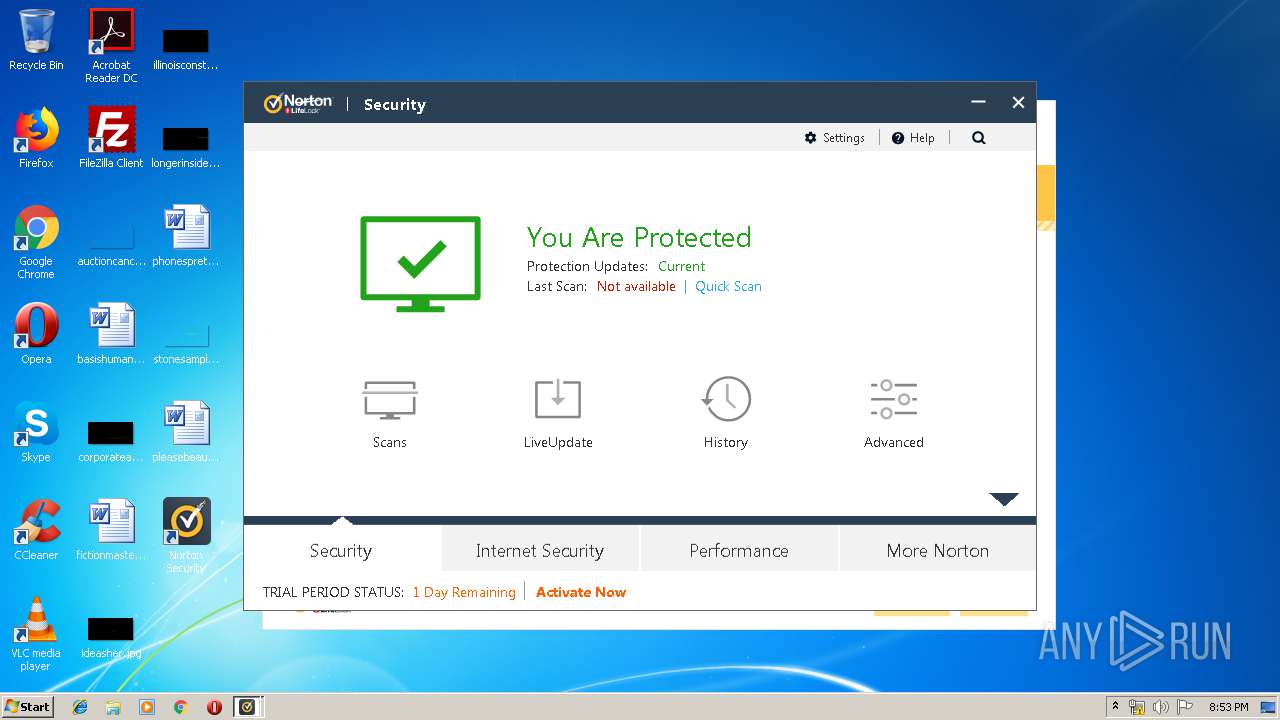The height and width of the screenshot is (720, 1280).
Task: Select the illinoisconst desktop file
Action: (x=186, y=48)
